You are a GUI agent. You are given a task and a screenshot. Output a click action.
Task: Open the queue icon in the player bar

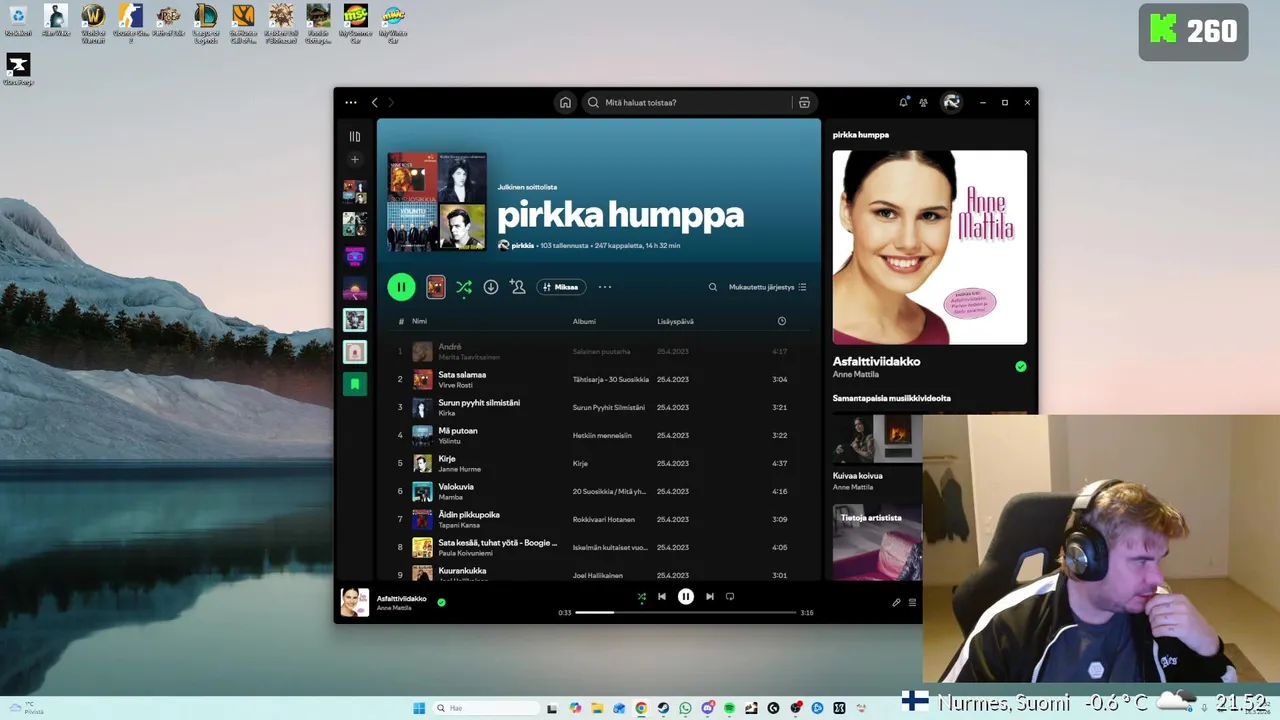[912, 602]
